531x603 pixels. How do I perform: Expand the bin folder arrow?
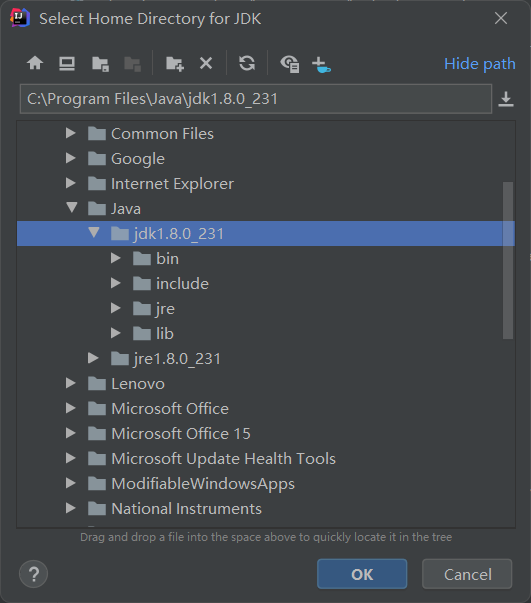click(x=116, y=258)
